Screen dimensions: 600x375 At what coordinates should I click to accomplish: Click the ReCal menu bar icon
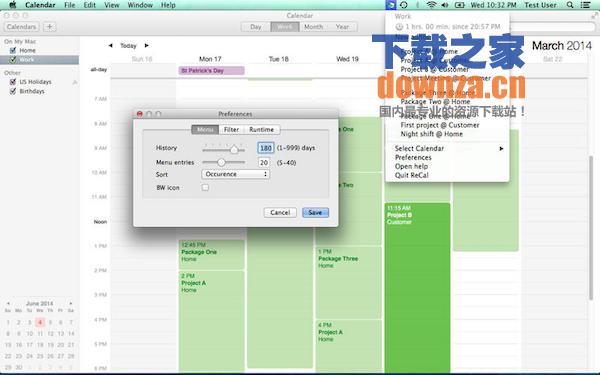pyautogui.click(x=390, y=5)
